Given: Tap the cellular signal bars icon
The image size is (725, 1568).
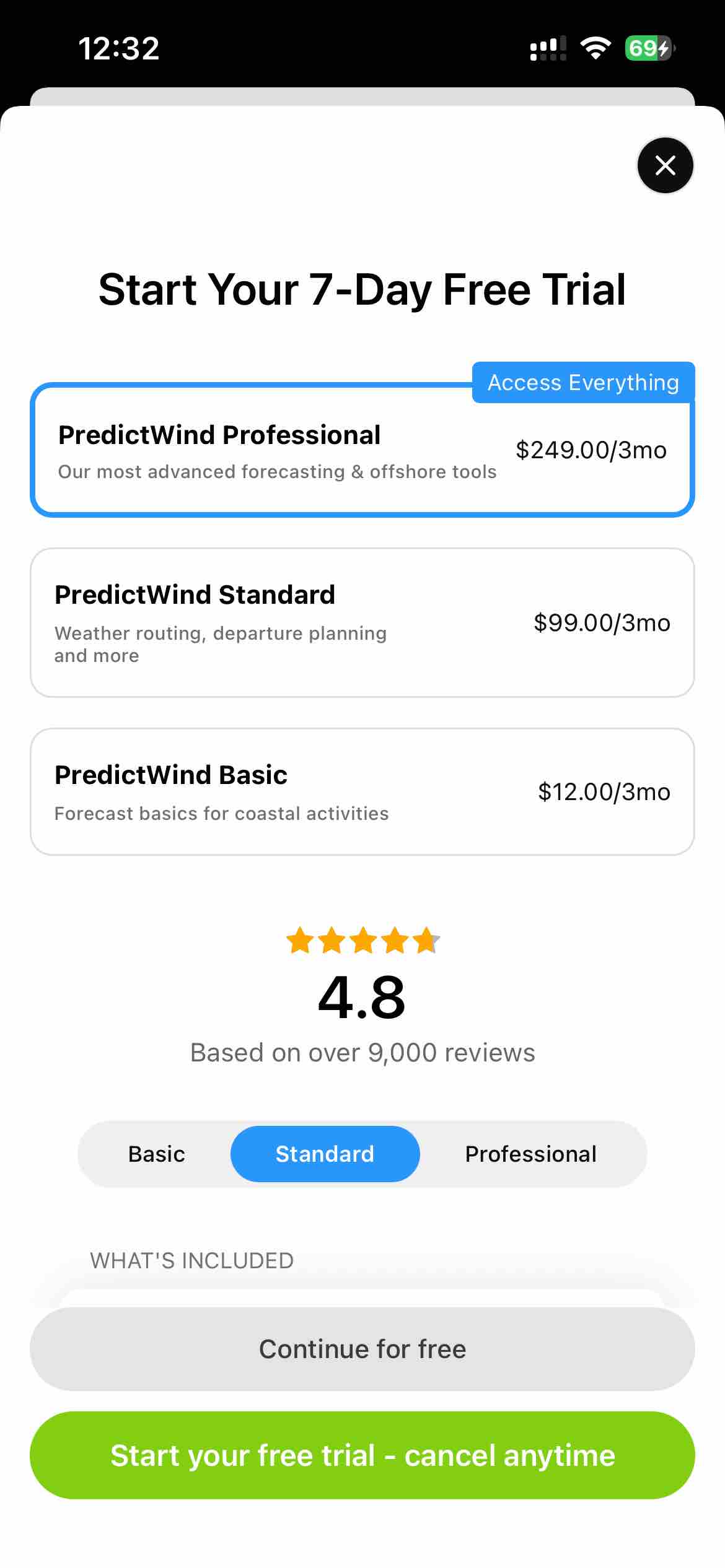Looking at the screenshot, I should click(x=548, y=48).
